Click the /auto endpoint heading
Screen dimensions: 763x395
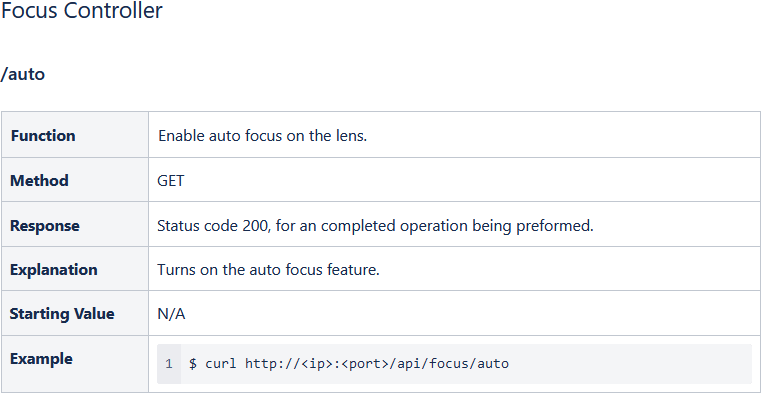click(22, 74)
